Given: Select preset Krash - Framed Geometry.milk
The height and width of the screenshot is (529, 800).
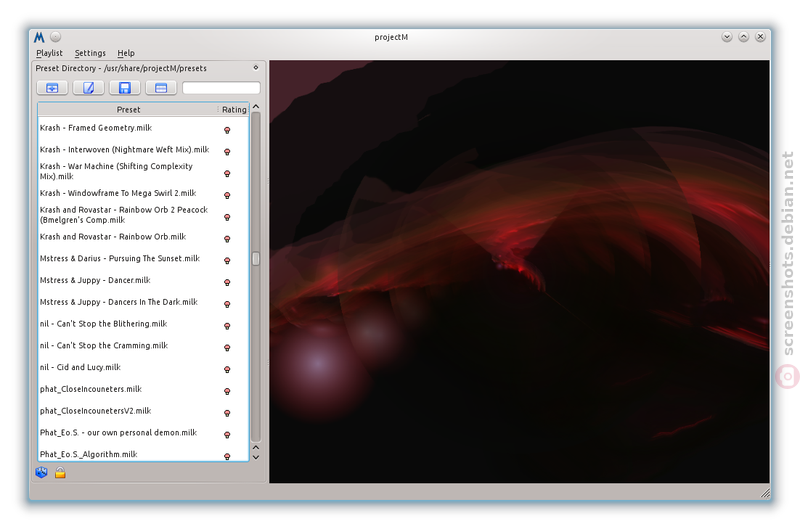Looking at the screenshot, I should point(96,128).
